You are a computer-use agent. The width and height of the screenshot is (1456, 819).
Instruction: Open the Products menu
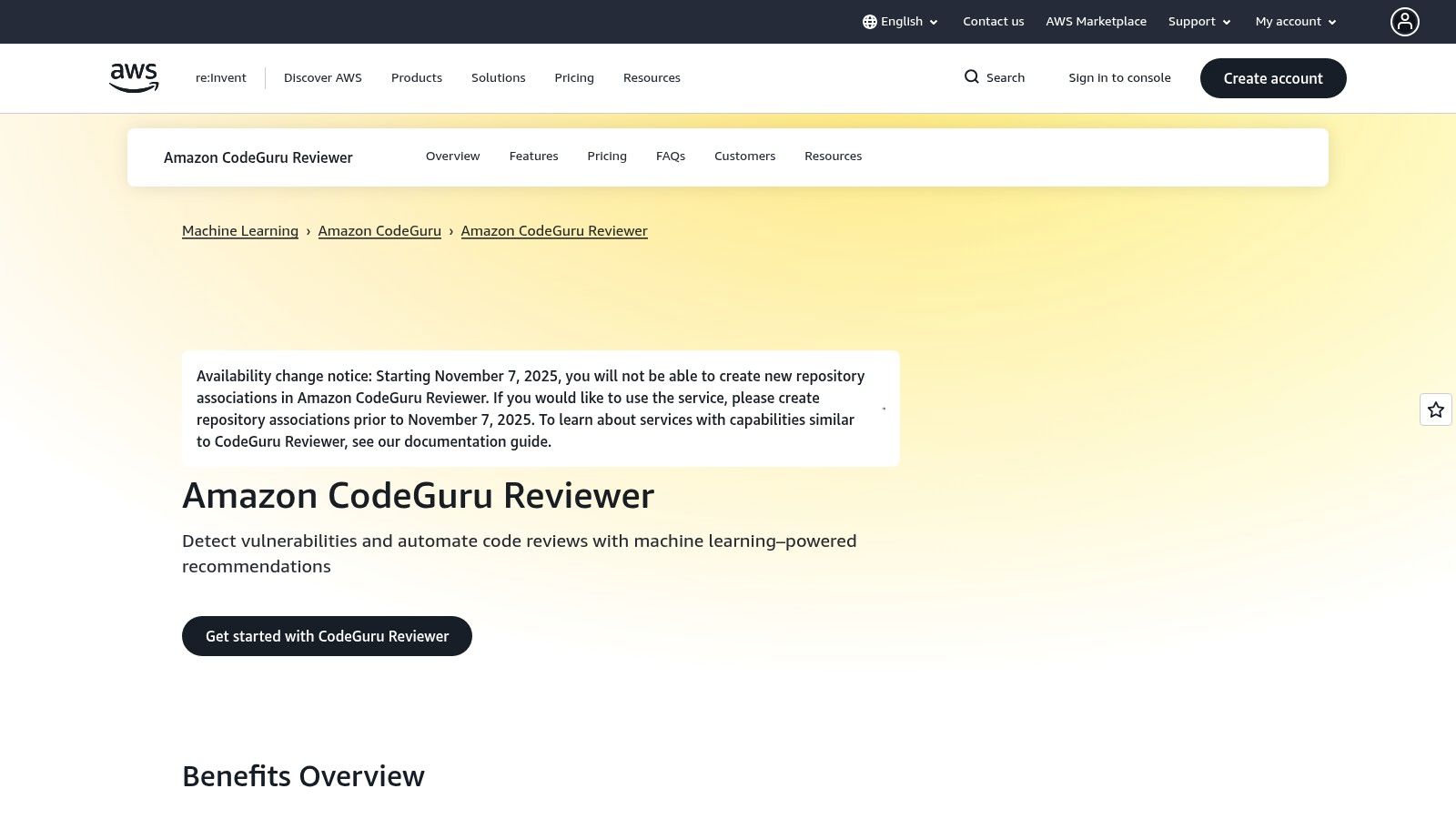417,78
